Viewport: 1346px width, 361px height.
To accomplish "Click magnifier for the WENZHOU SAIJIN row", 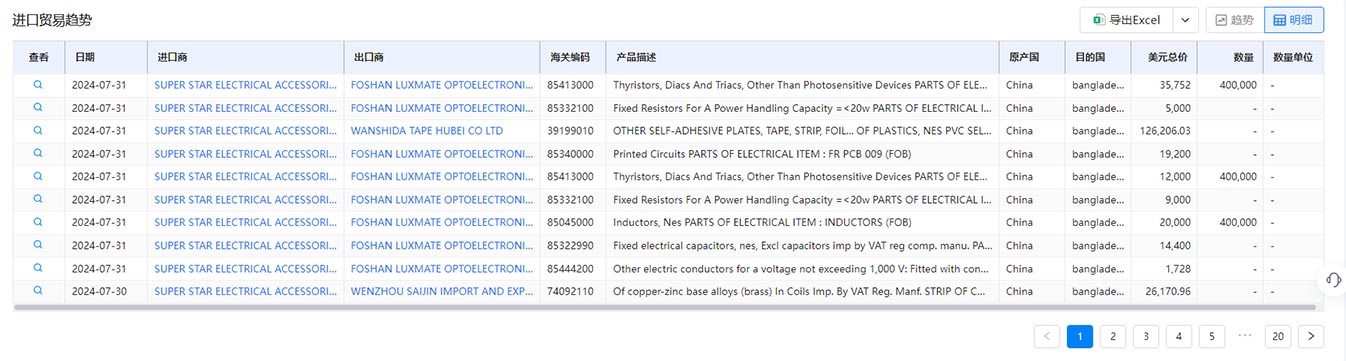I will [38, 291].
